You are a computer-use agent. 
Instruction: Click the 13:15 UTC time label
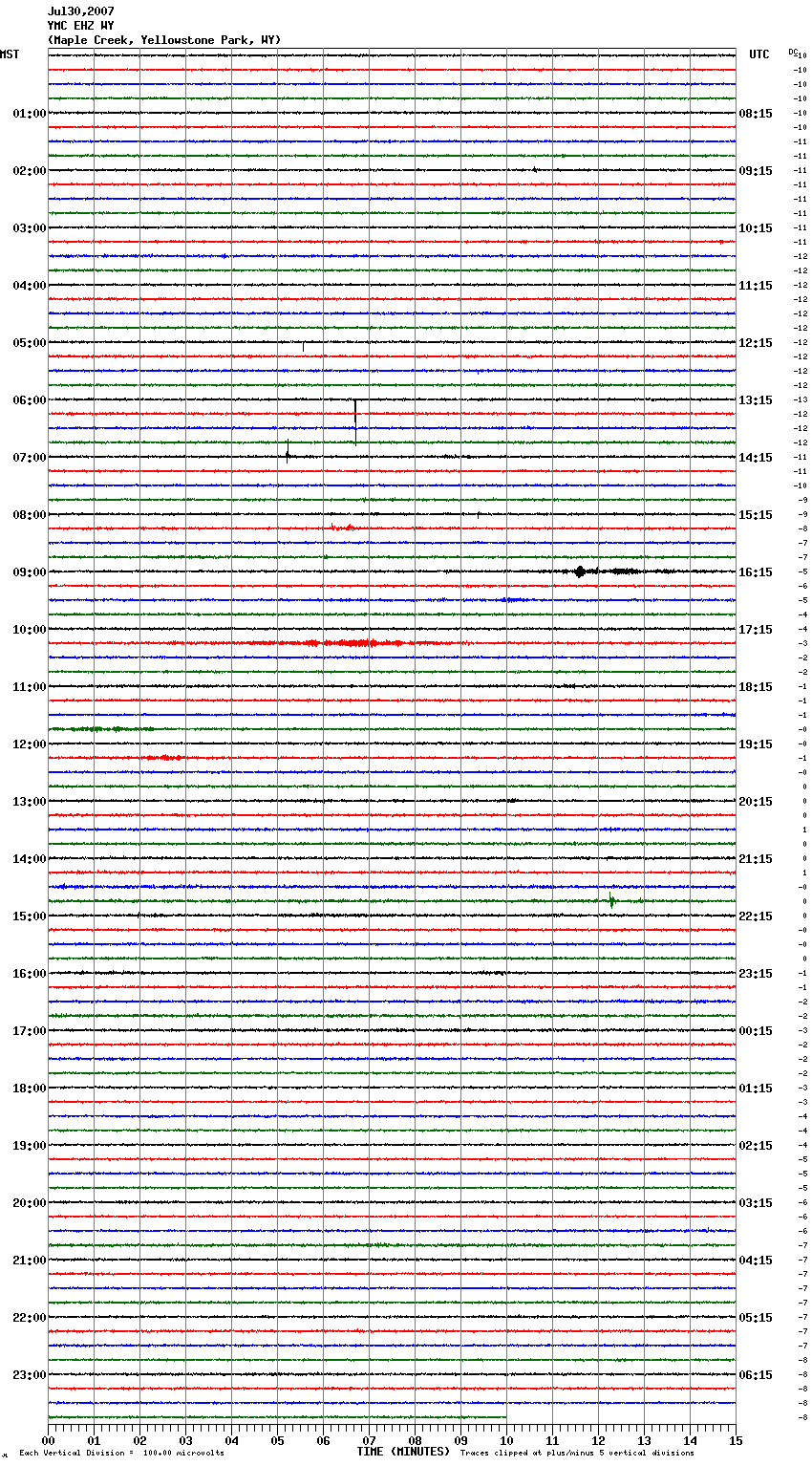point(756,400)
